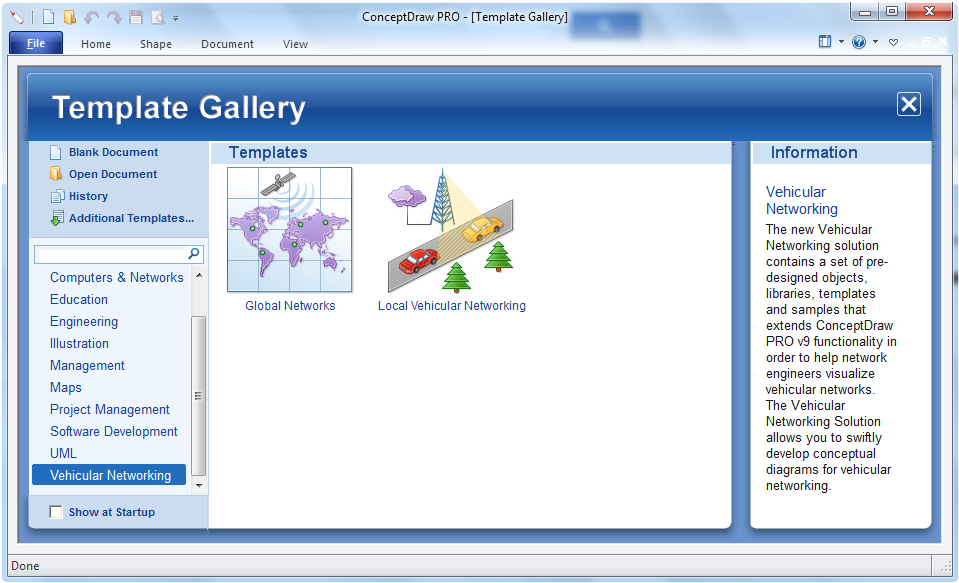Click the Done status bar text
Image resolution: width=959 pixels, height=583 pixels.
25,566
